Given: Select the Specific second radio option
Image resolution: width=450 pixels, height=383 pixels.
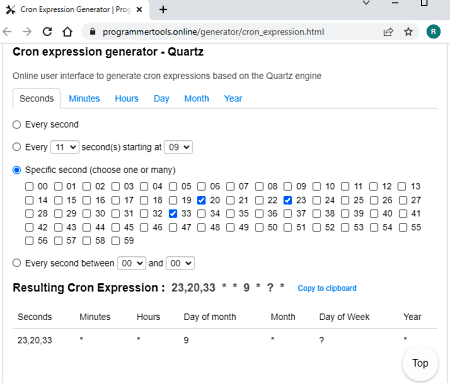Looking at the screenshot, I should pos(17,170).
